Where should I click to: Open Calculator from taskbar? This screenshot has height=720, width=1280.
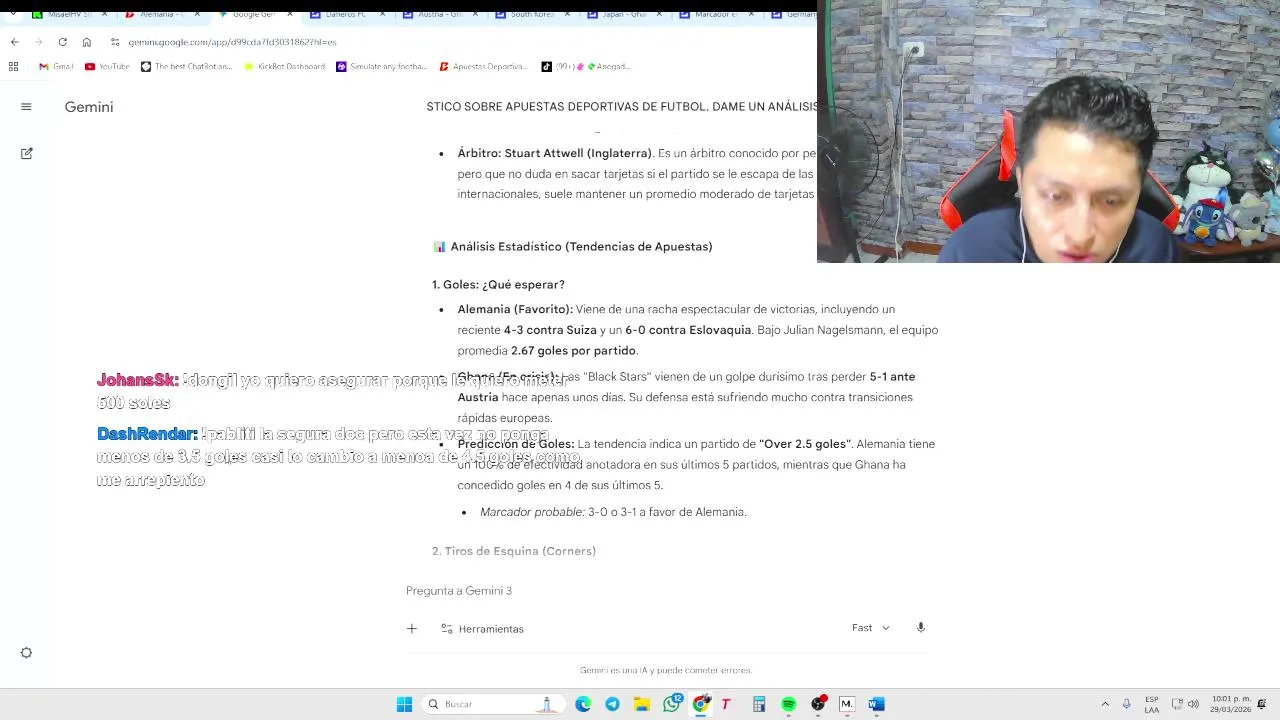point(759,704)
